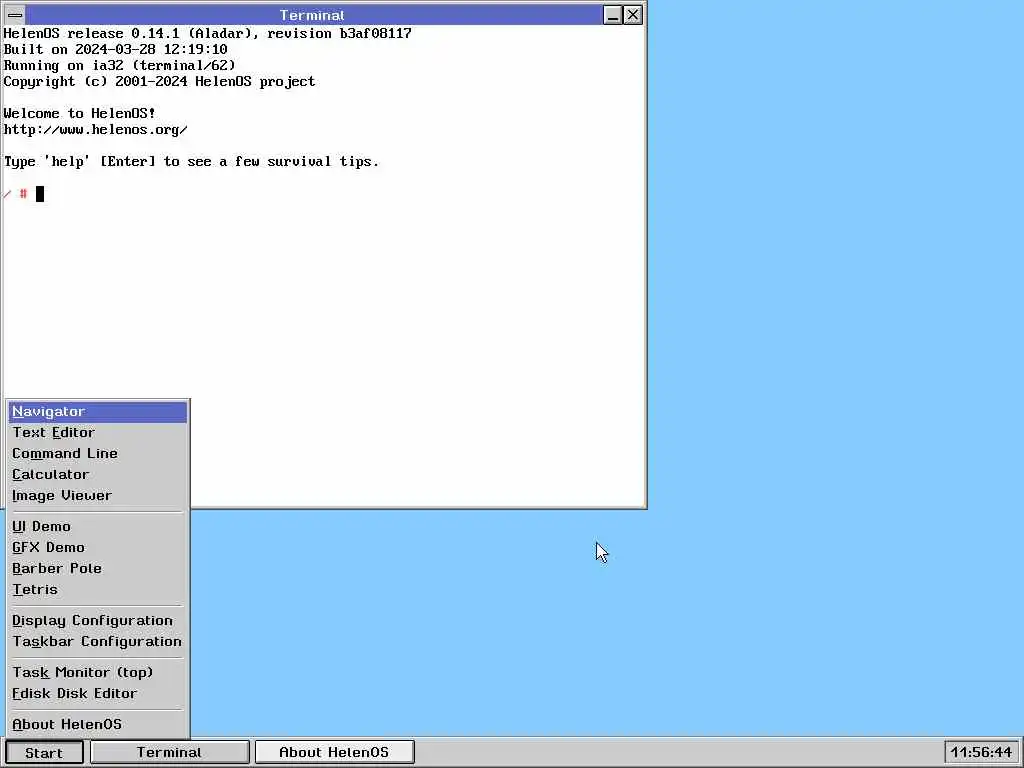The image size is (1024, 768).
Task: Click the http://www.helenos.org/ text
Action: (x=96, y=129)
